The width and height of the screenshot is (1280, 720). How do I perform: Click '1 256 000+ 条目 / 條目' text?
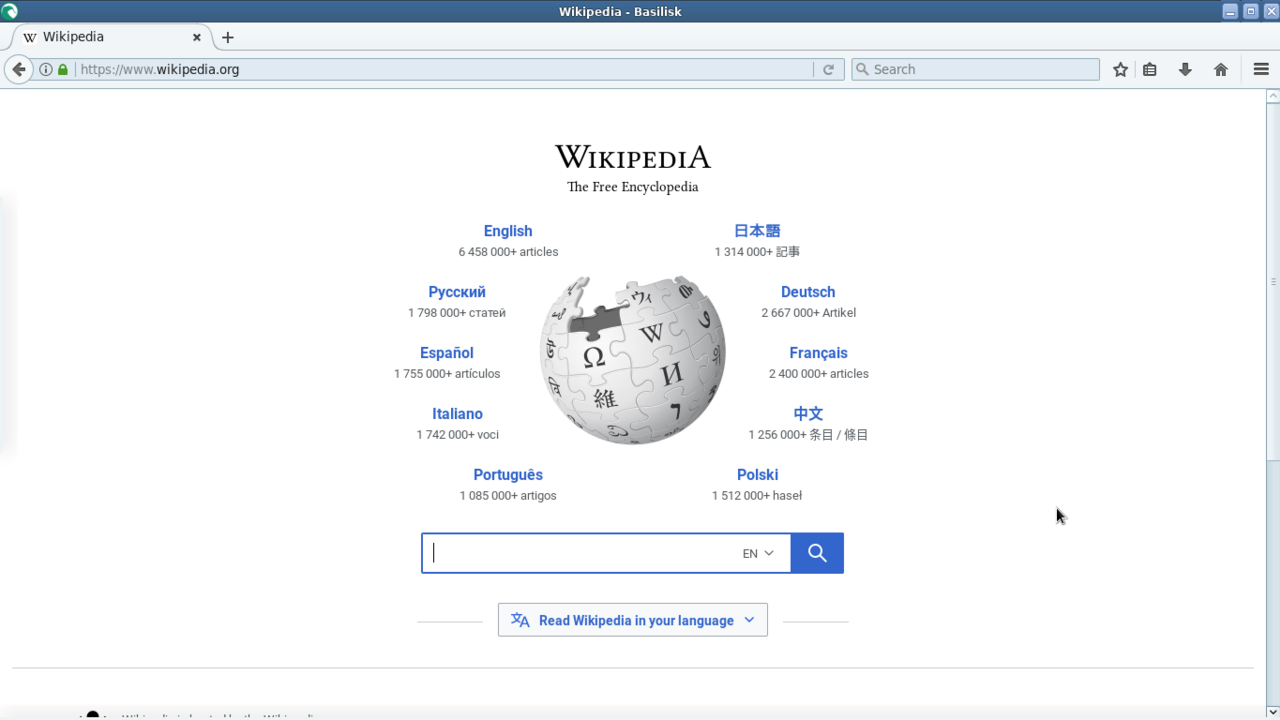808,435
